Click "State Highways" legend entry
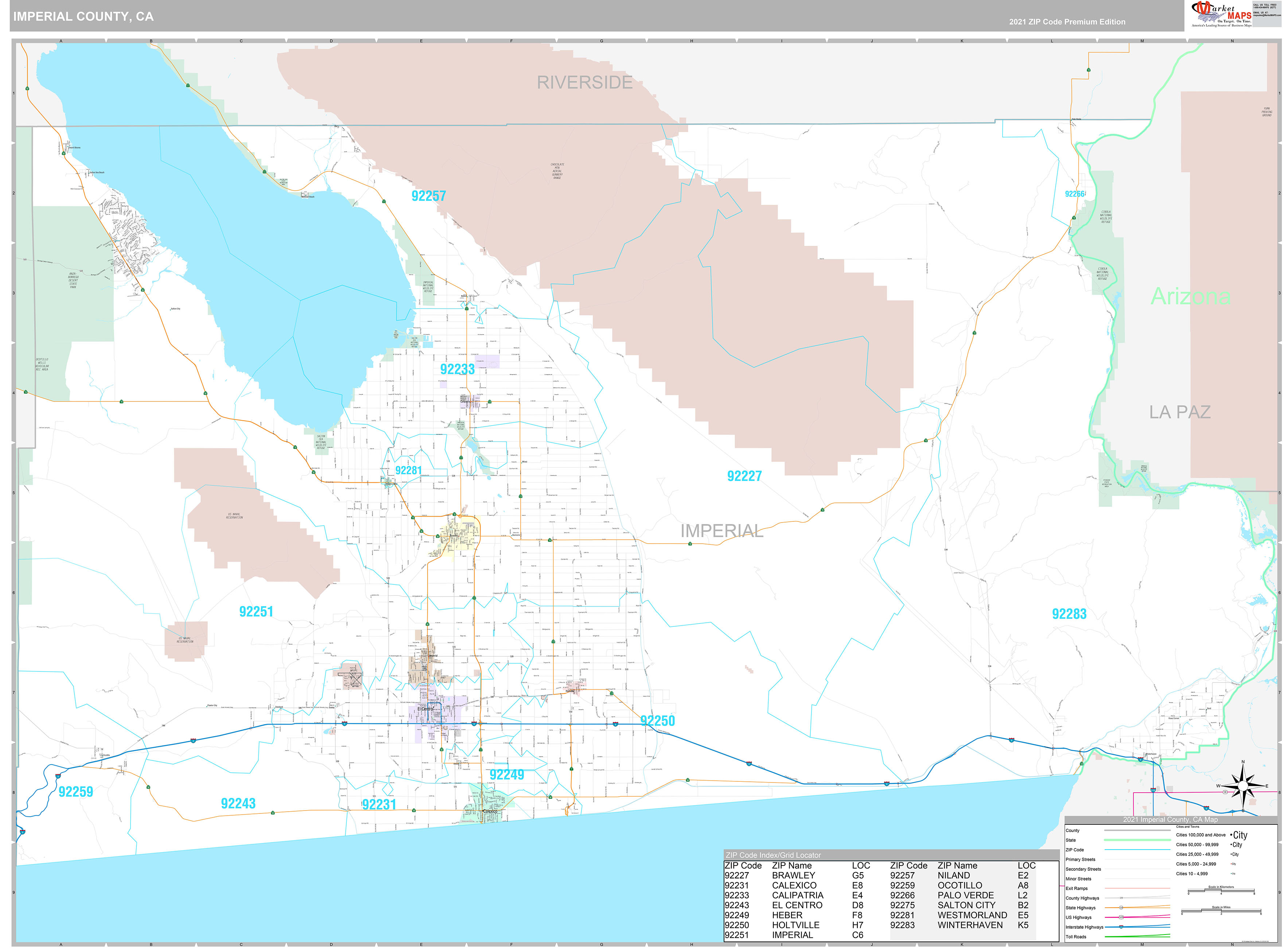The width and height of the screenshot is (1288, 948). 1080,908
